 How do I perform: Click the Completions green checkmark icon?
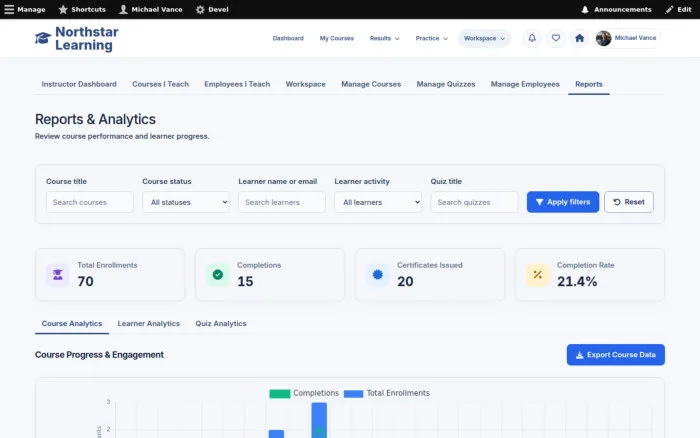217,275
